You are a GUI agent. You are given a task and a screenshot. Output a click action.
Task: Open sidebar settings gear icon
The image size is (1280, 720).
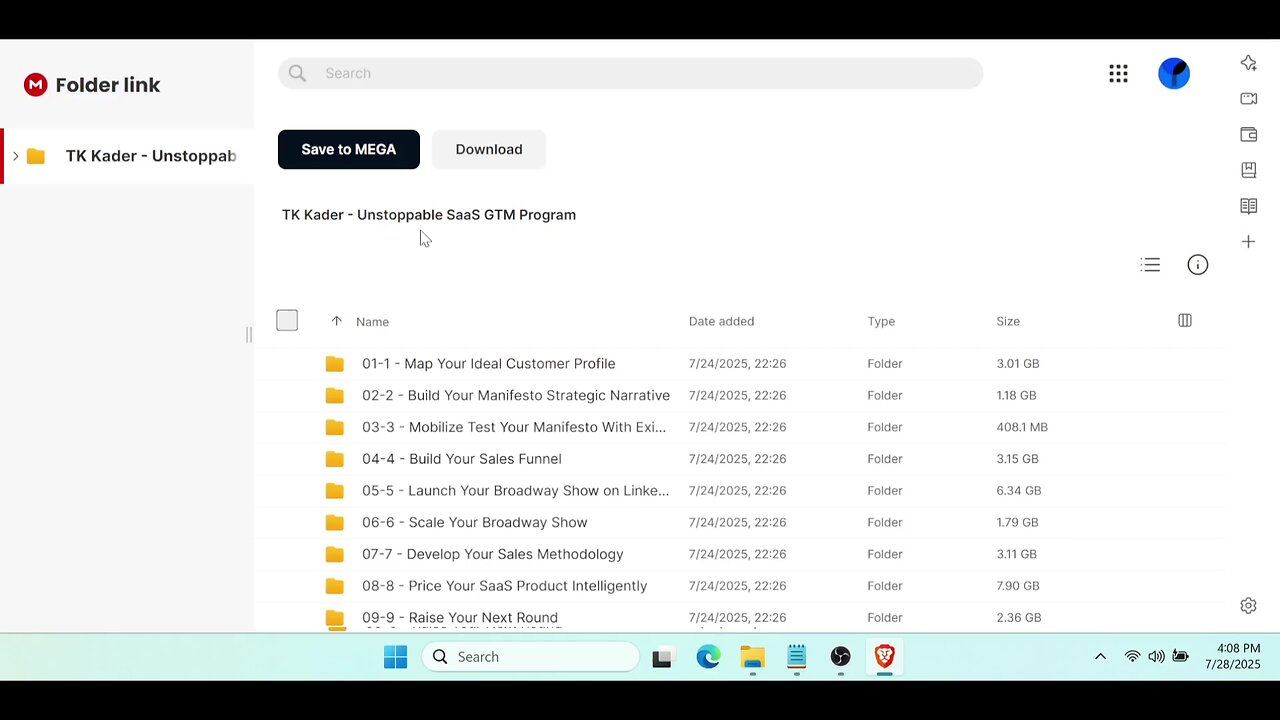pyautogui.click(x=1248, y=606)
